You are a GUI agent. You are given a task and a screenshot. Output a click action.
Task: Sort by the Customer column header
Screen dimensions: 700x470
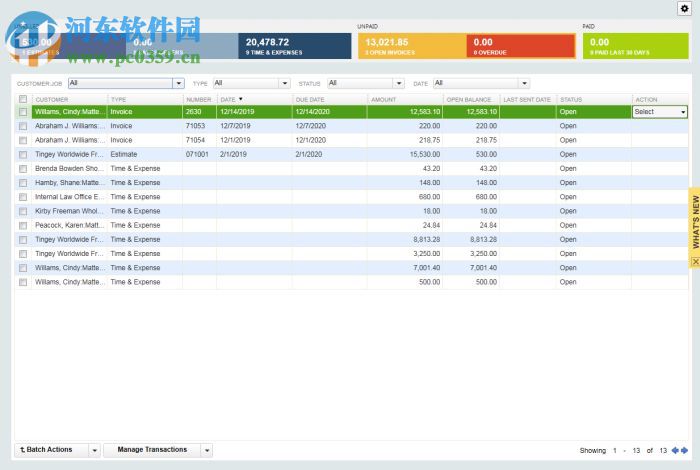52,100
